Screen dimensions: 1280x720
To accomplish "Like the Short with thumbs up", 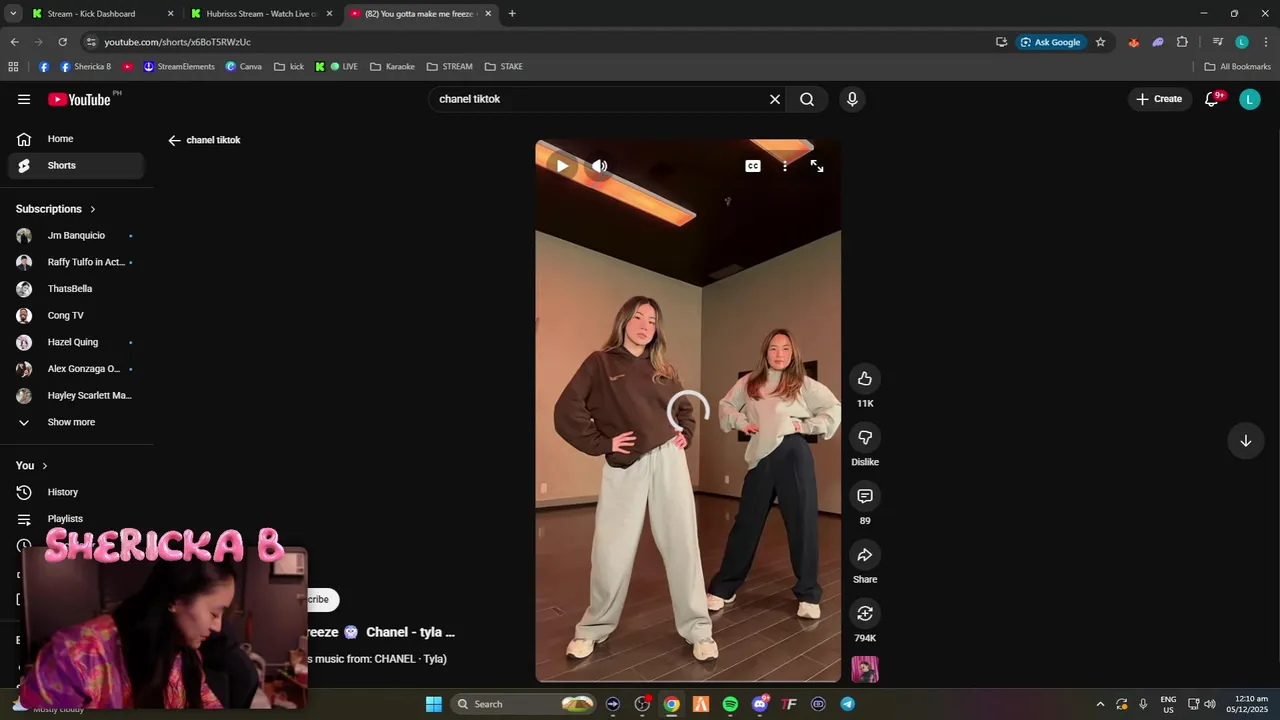I will pos(865,378).
